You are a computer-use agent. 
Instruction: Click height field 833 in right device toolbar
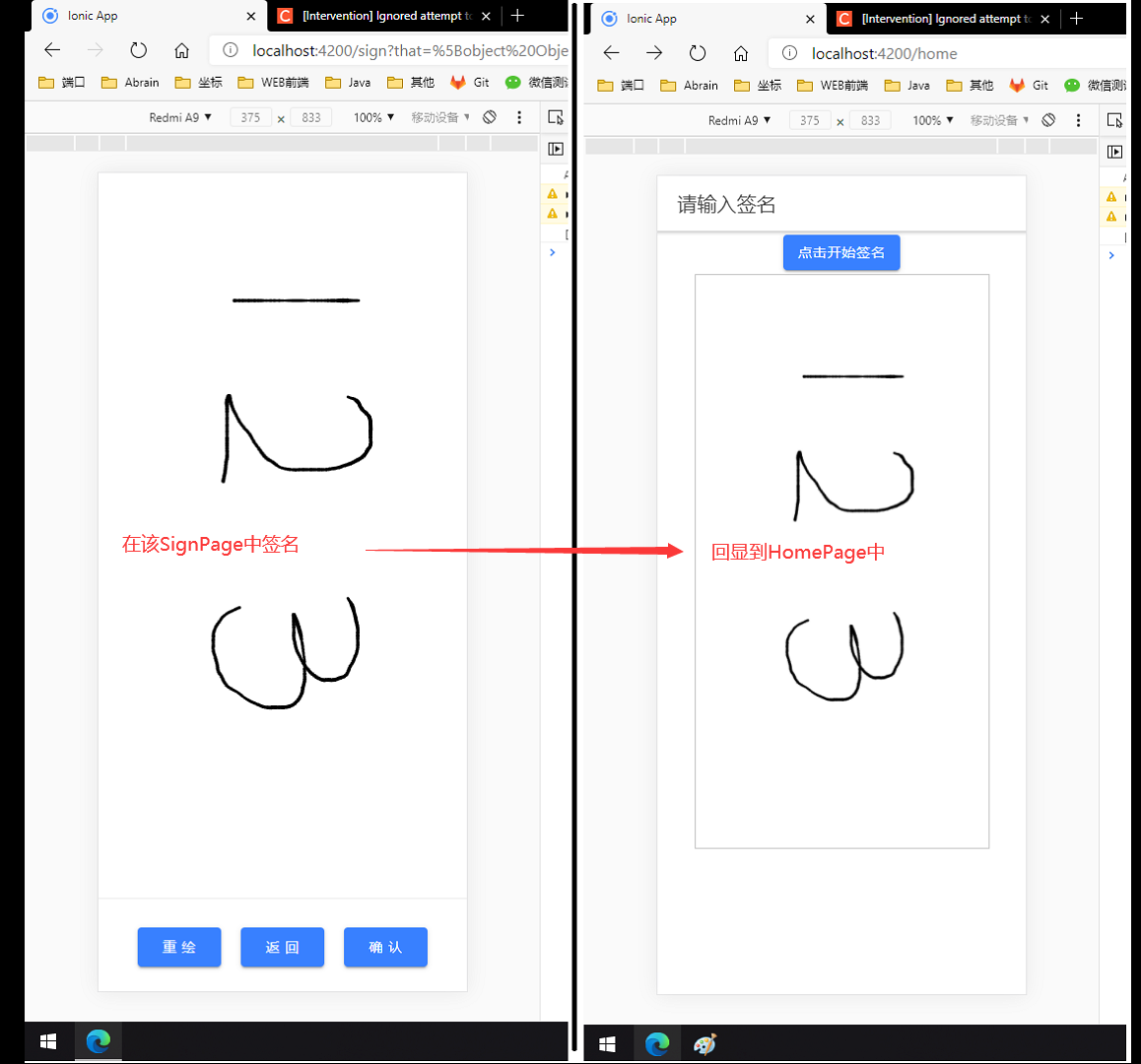tap(870, 120)
